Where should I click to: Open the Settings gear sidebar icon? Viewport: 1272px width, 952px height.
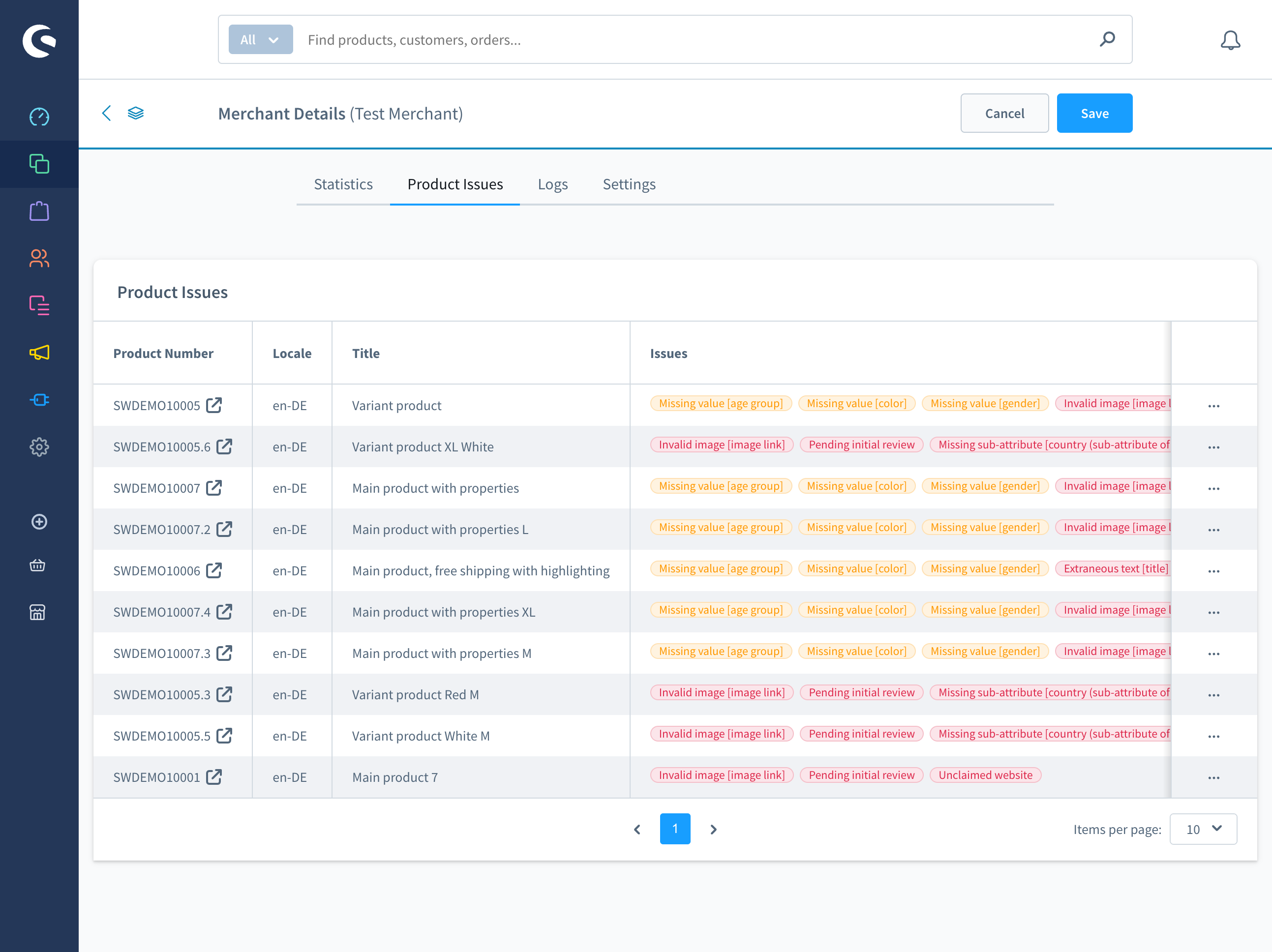39,446
